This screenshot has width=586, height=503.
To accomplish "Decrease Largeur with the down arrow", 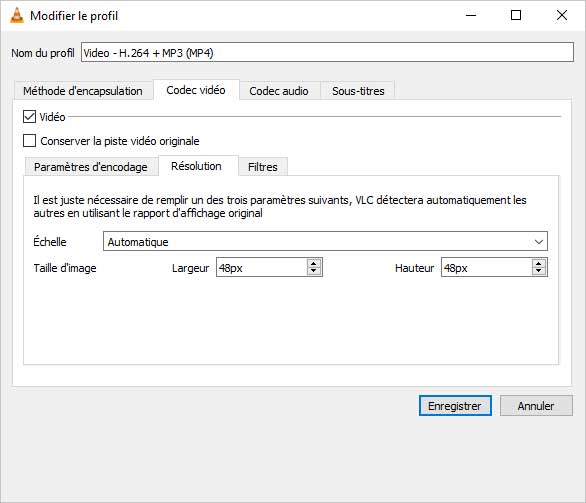I will click(314, 271).
